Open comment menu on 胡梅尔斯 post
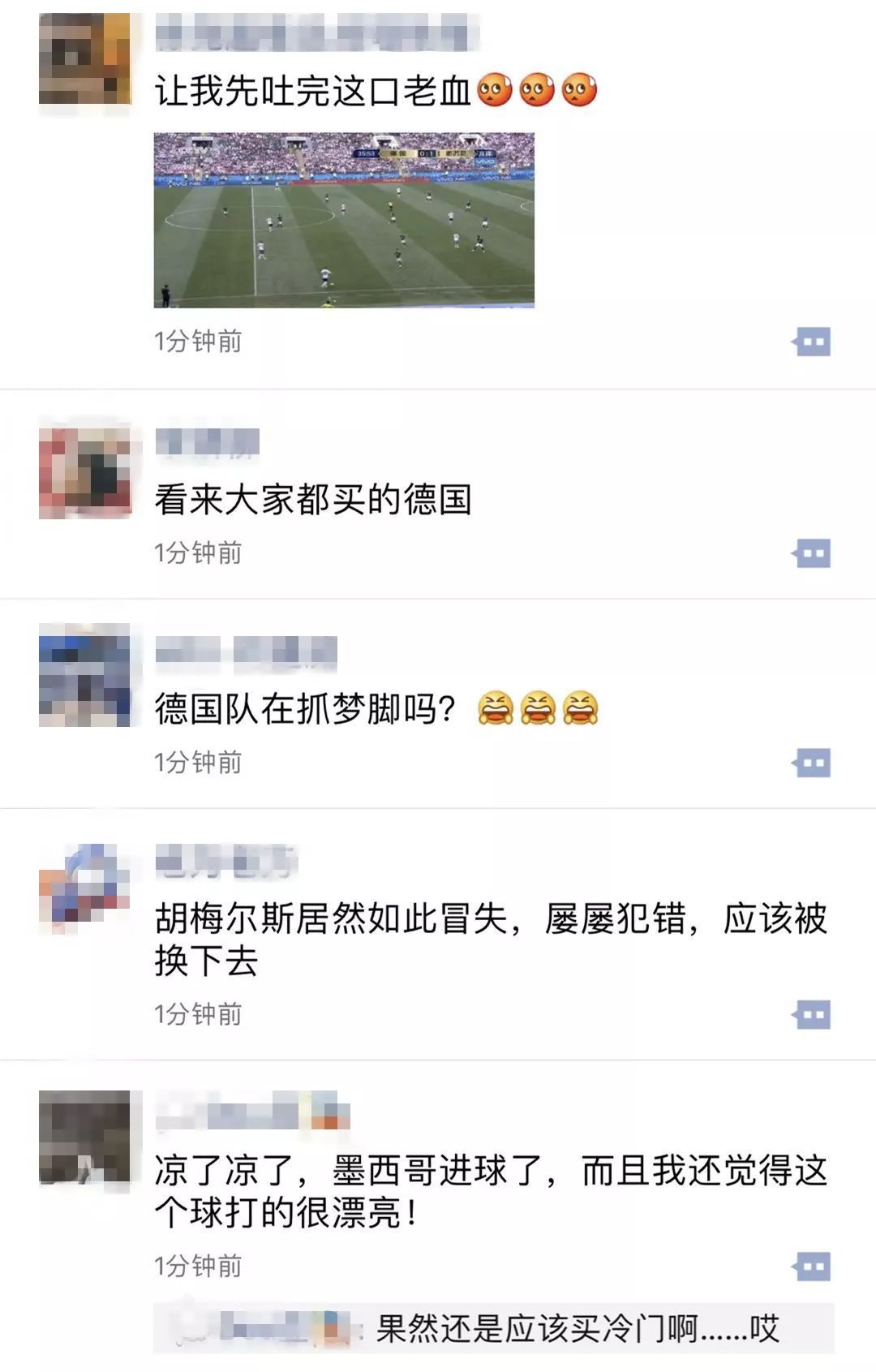The height and width of the screenshot is (1372, 876). (812, 1014)
